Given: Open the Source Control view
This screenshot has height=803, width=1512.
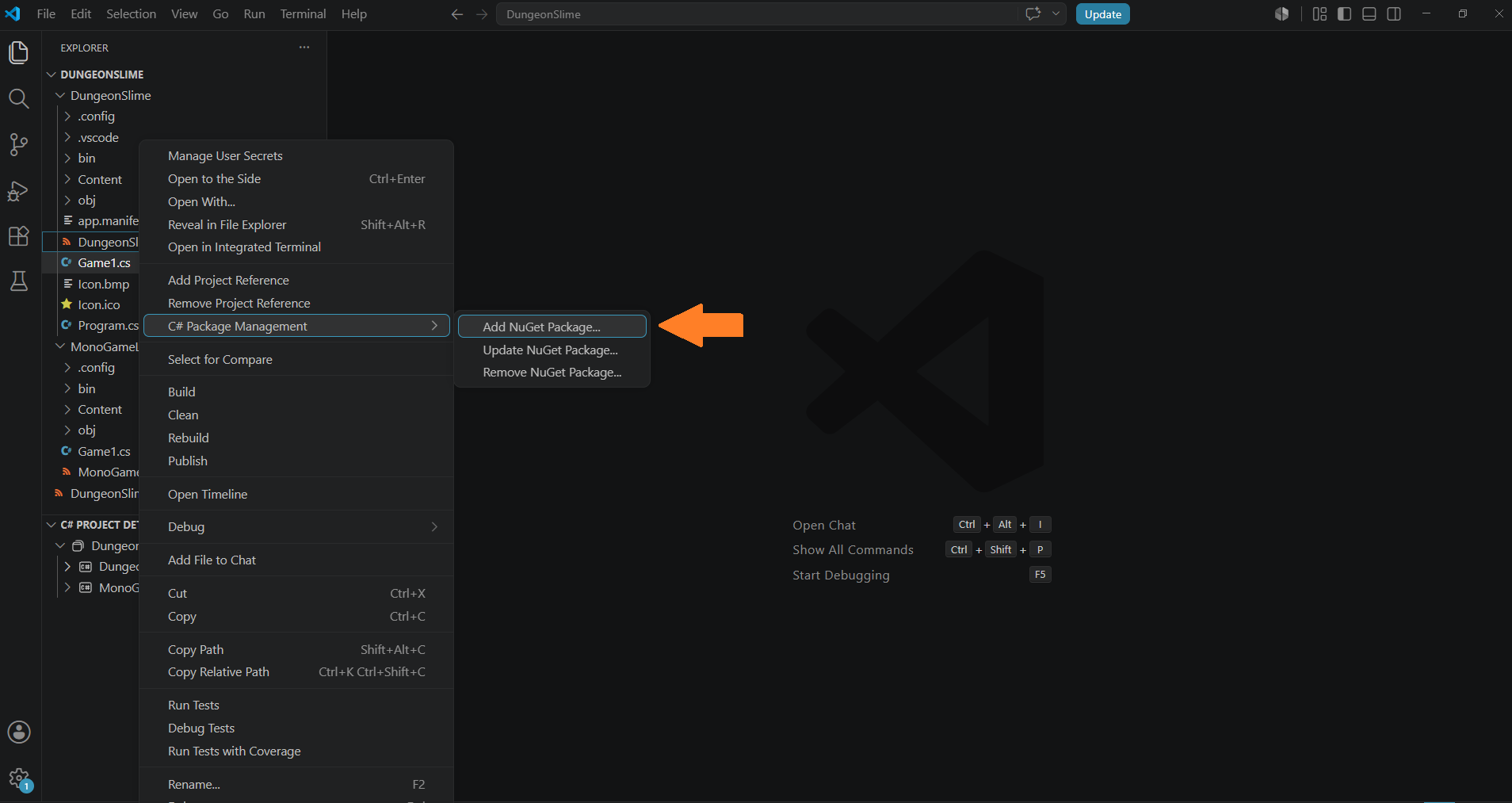Looking at the screenshot, I should click(x=18, y=144).
